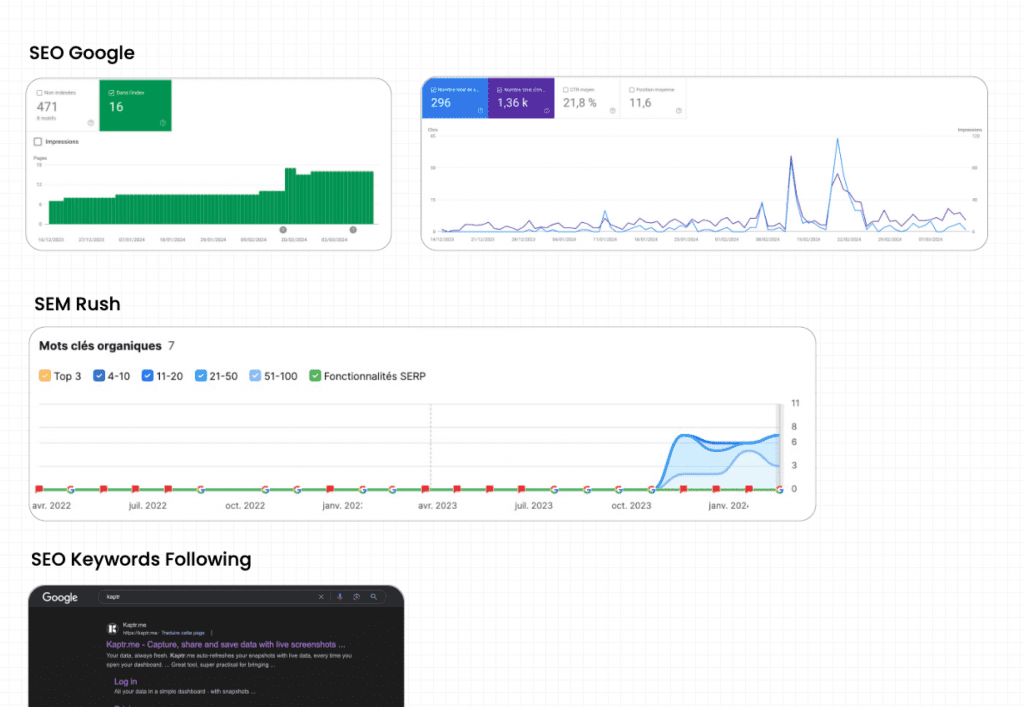Select the Position moyenne metric tab

[x=652, y=99]
